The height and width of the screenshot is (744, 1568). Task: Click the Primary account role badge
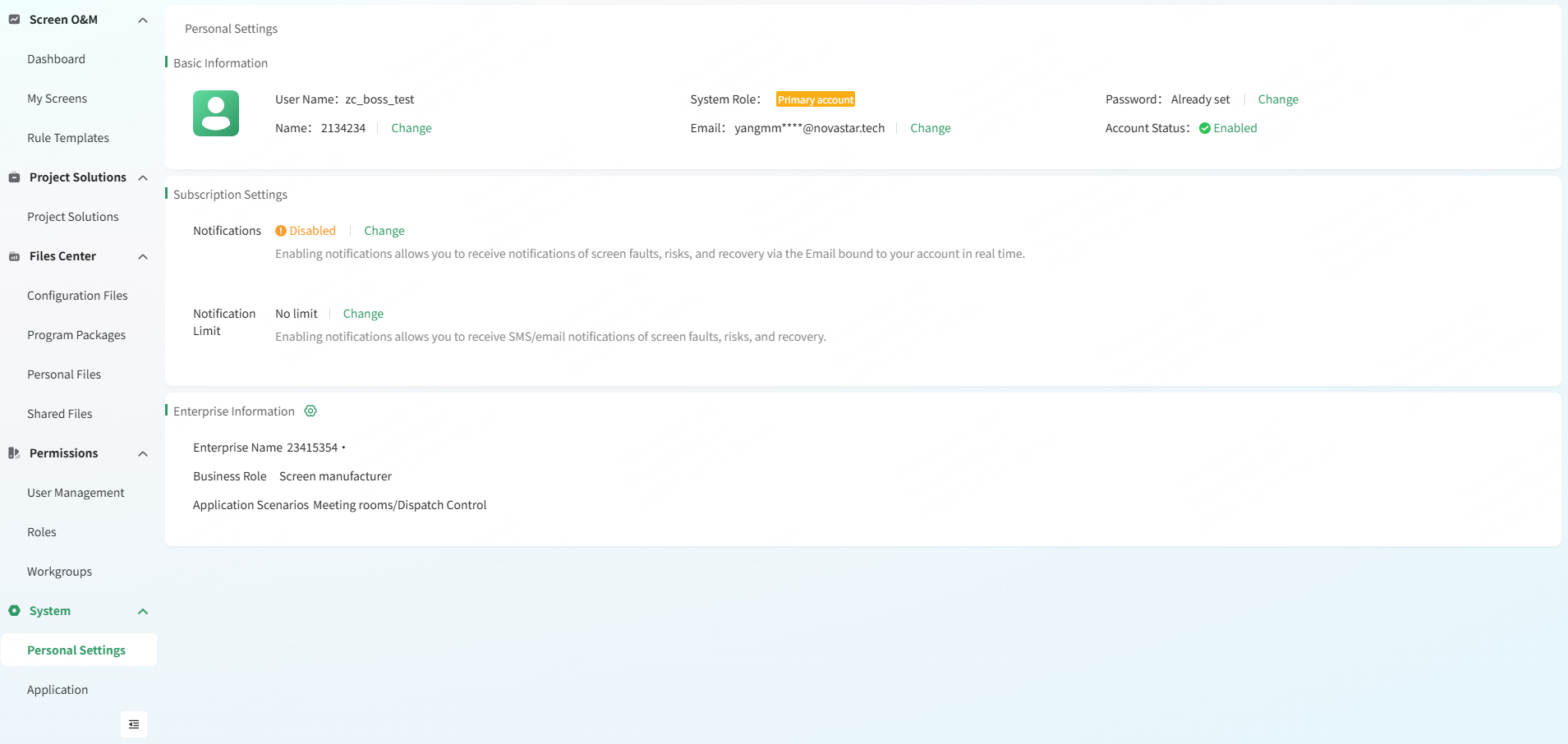[816, 99]
